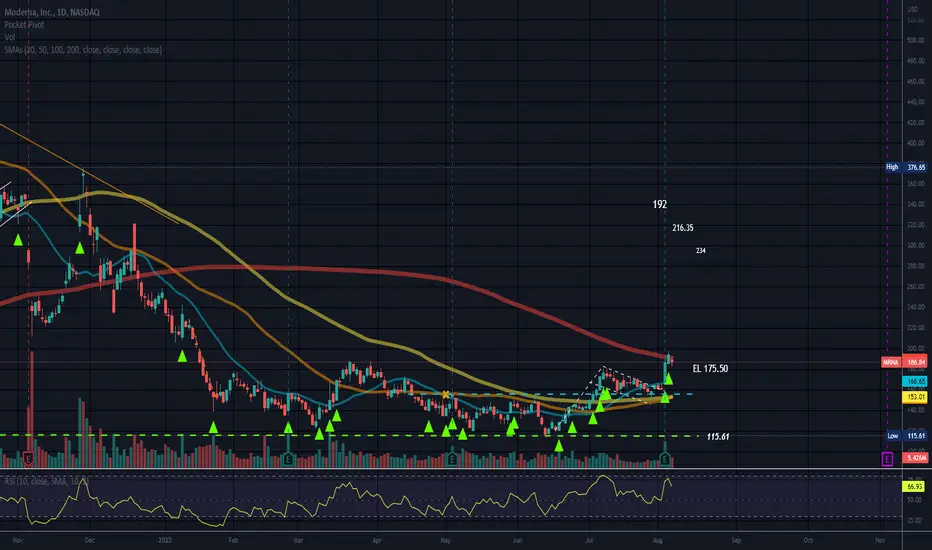Select the 400.00 price axis tick
The width and height of the screenshot is (932, 550).
click(916, 143)
